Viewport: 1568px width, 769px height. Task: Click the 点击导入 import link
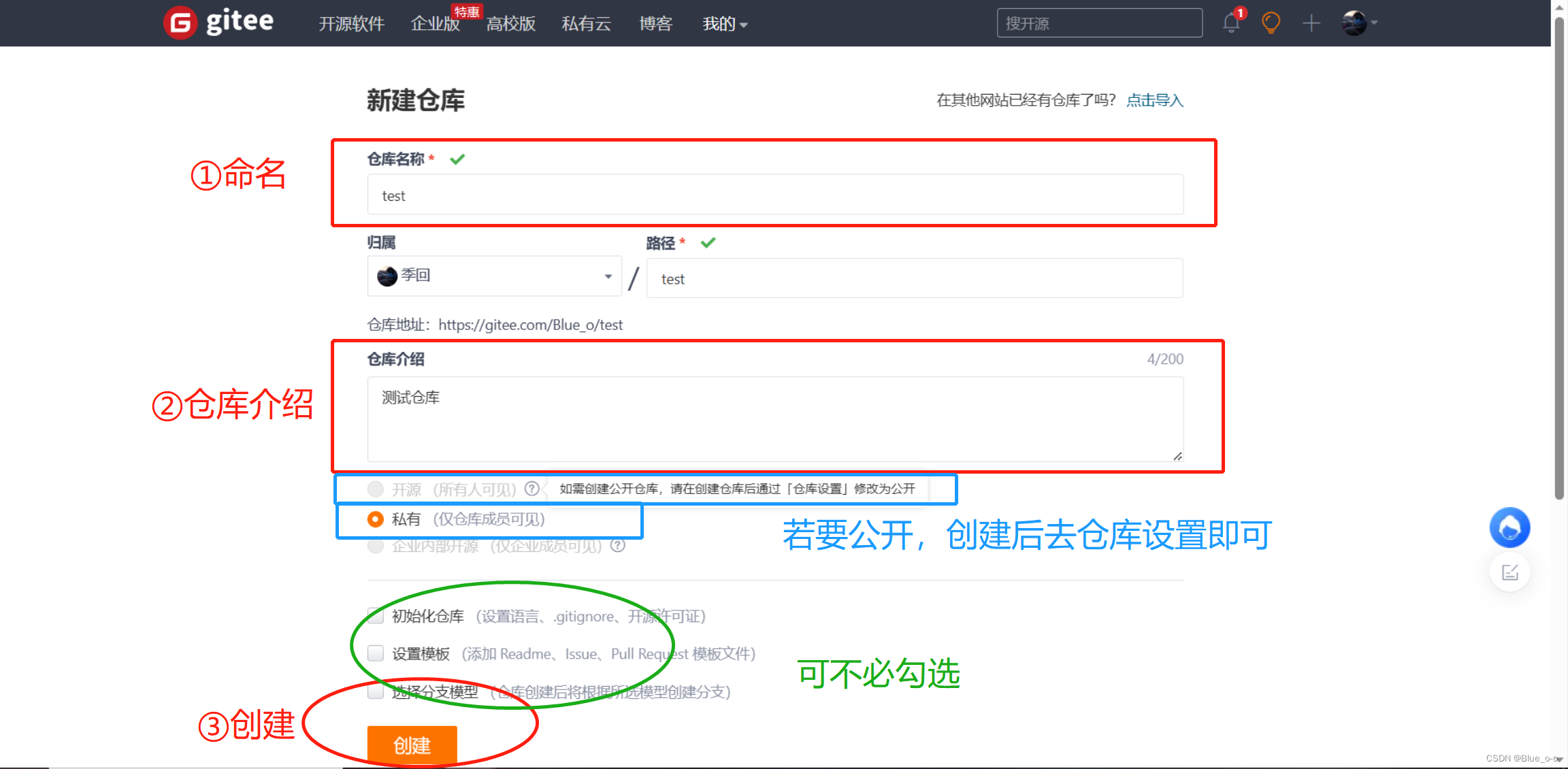(x=1154, y=100)
